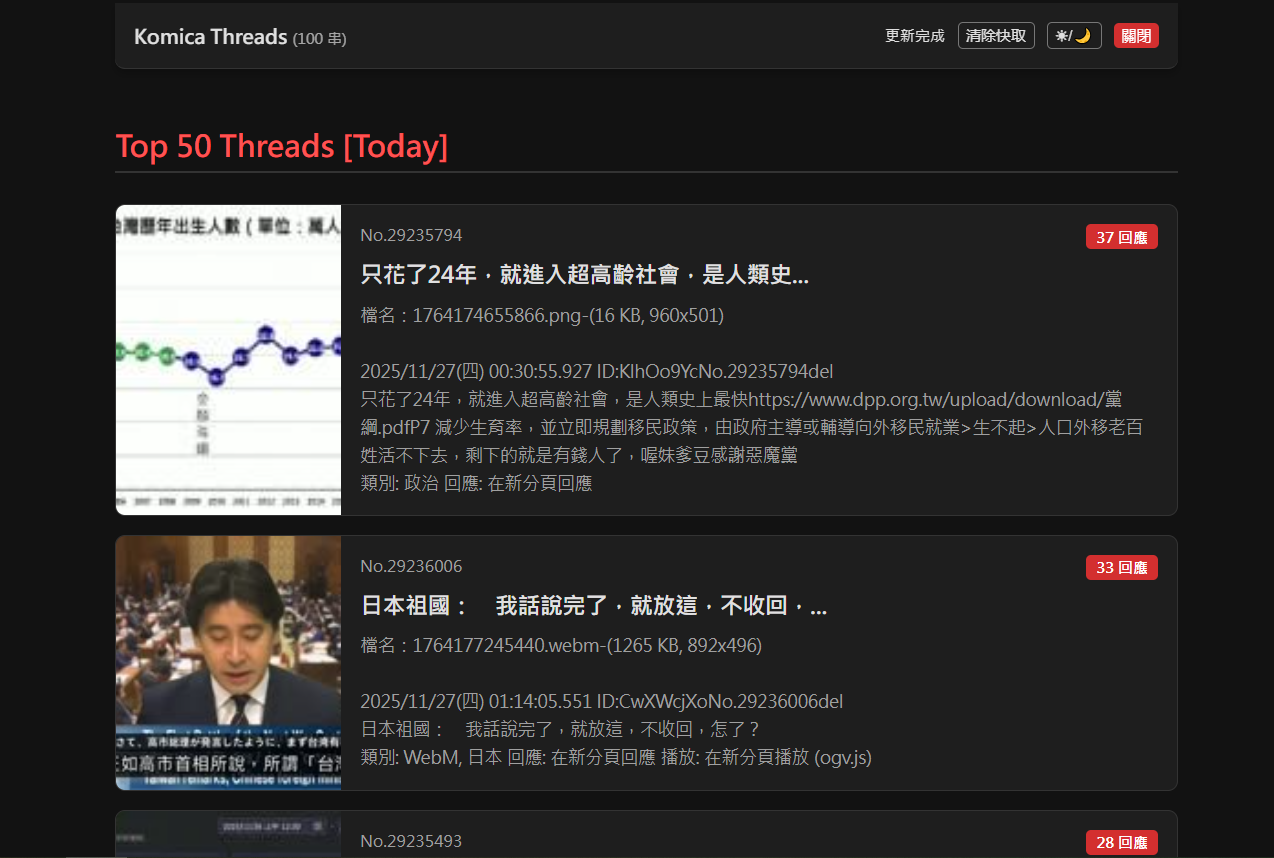This screenshot has height=858, width=1274.
Task: Select thread number No.29235493
Action: (x=411, y=841)
